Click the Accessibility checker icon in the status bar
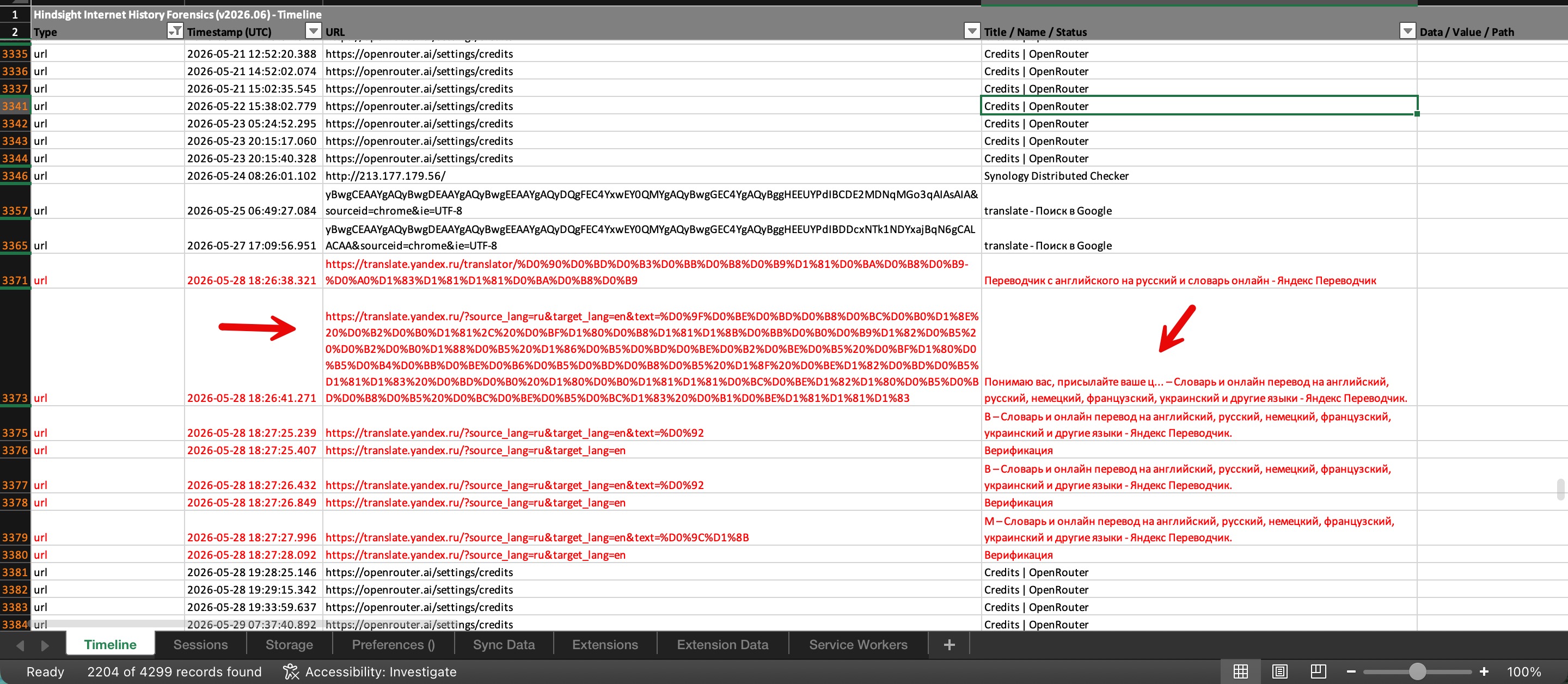Screen dimensions: 1568x684 [x=291, y=671]
